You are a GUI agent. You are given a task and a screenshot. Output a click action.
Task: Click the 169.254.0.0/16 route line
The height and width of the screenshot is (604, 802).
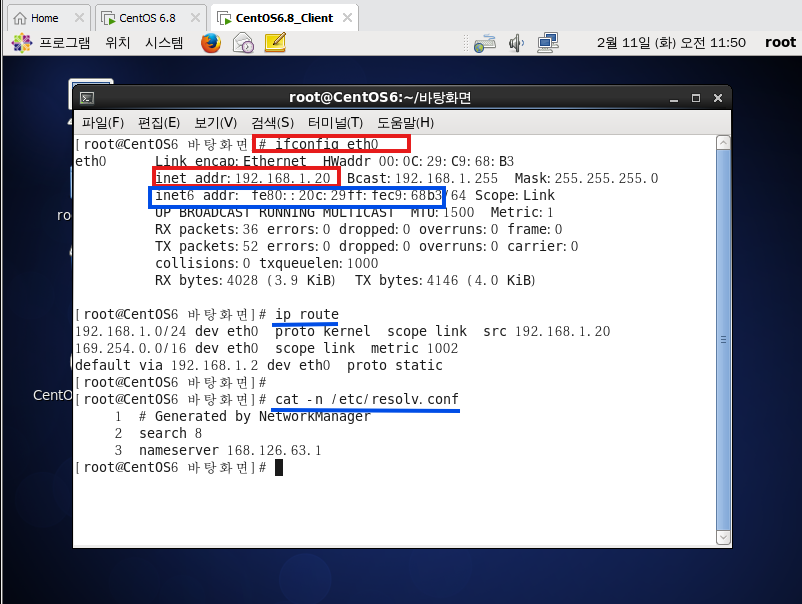266,348
